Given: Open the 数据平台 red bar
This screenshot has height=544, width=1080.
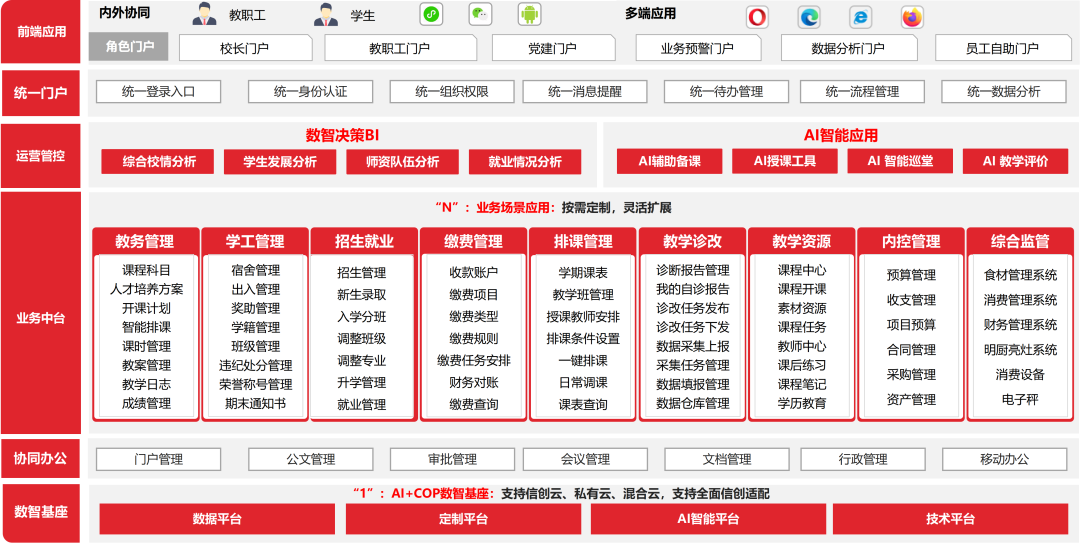Looking at the screenshot, I should [217, 519].
